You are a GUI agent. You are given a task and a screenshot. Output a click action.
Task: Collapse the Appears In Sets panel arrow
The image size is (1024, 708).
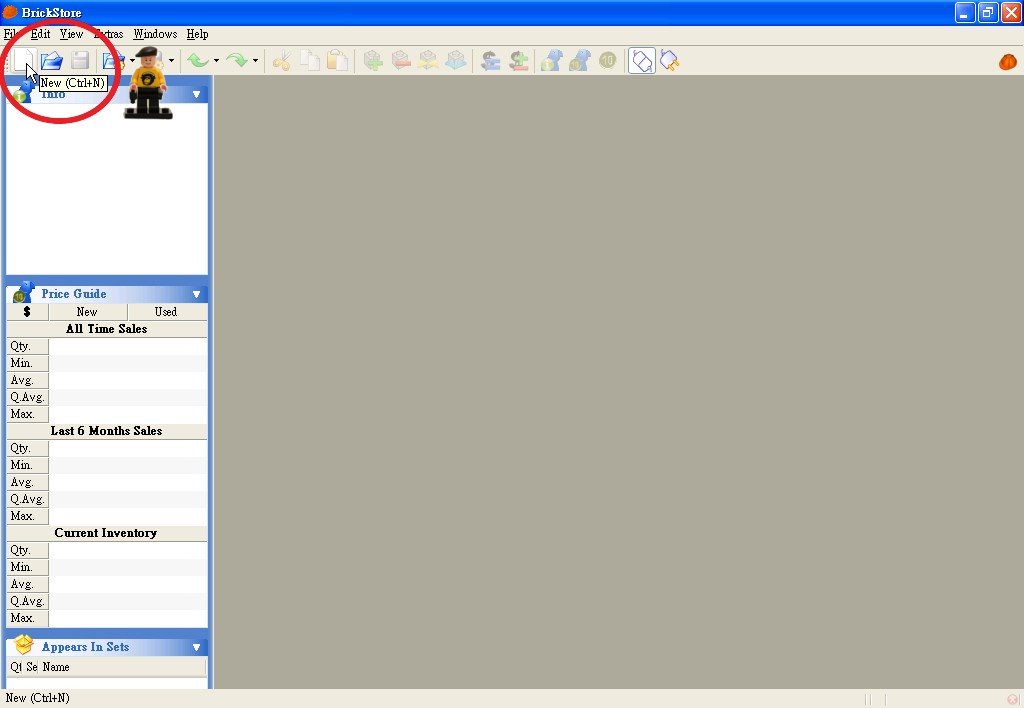[x=196, y=647]
